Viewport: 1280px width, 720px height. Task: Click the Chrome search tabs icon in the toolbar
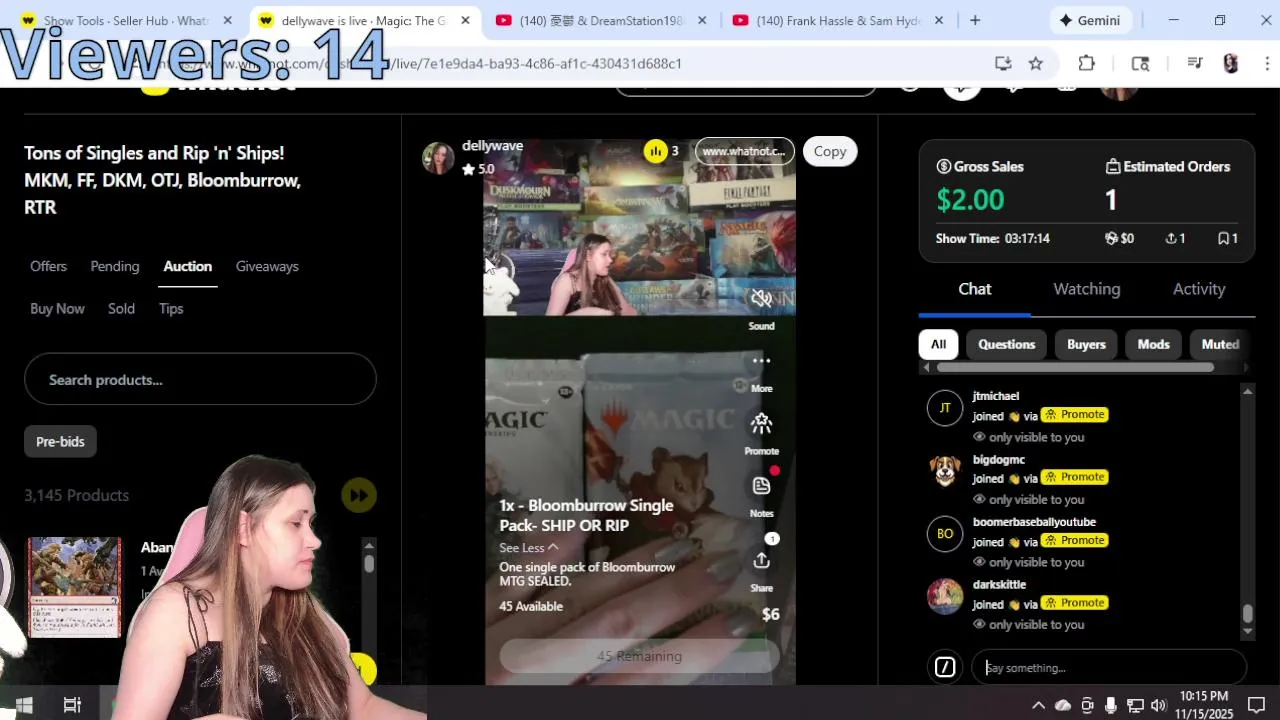pos(1140,63)
